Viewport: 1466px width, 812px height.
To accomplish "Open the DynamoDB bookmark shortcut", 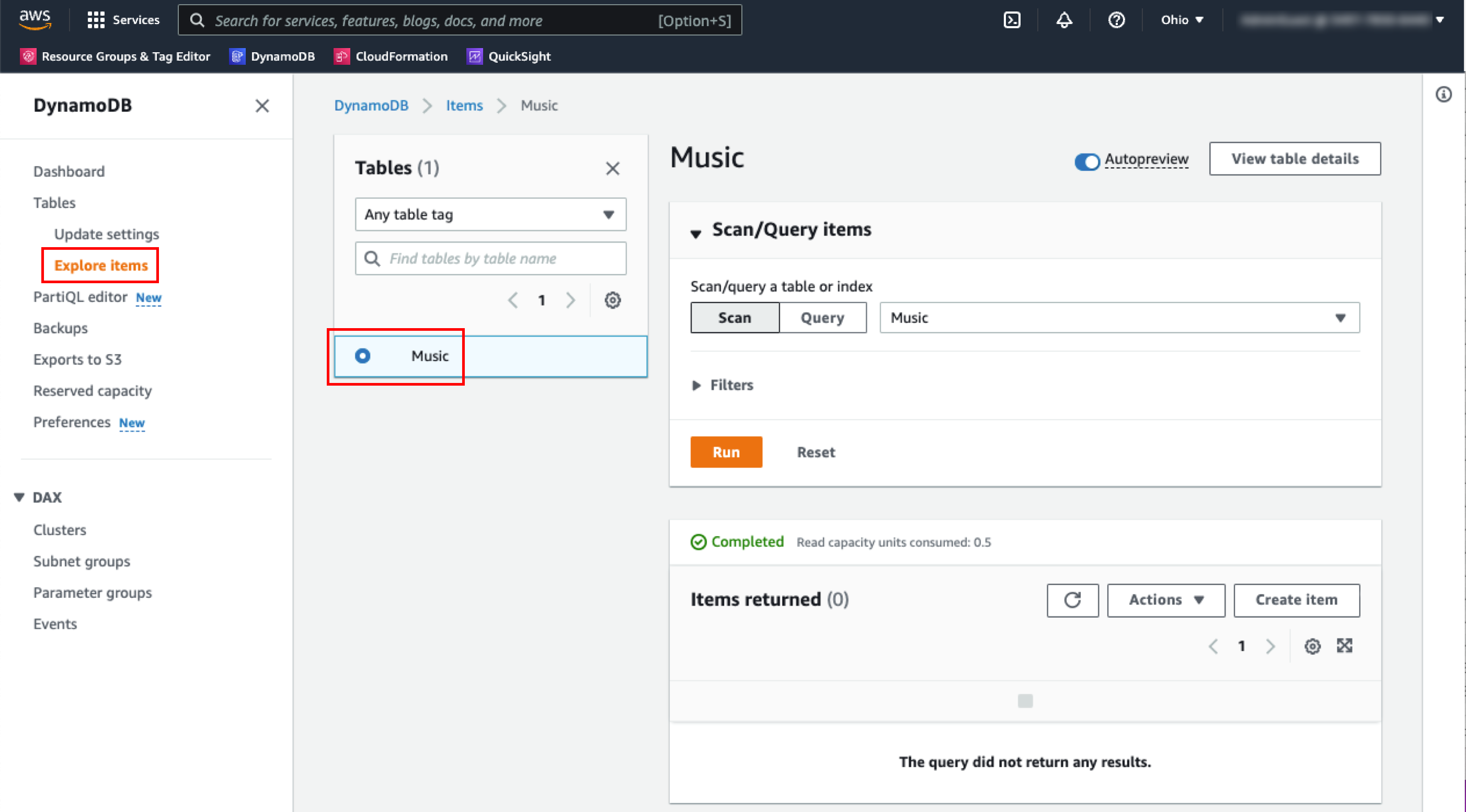I will tap(272, 56).
